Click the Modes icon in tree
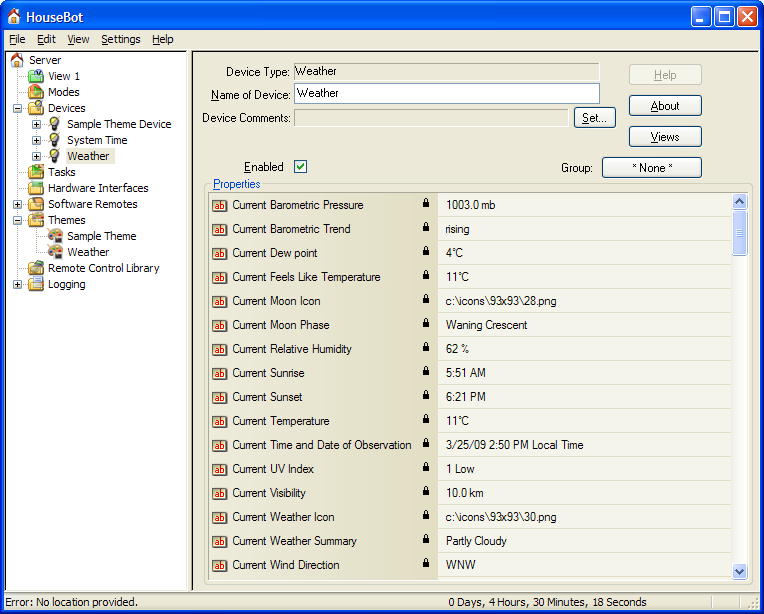The width and height of the screenshot is (764, 614). pos(36,92)
